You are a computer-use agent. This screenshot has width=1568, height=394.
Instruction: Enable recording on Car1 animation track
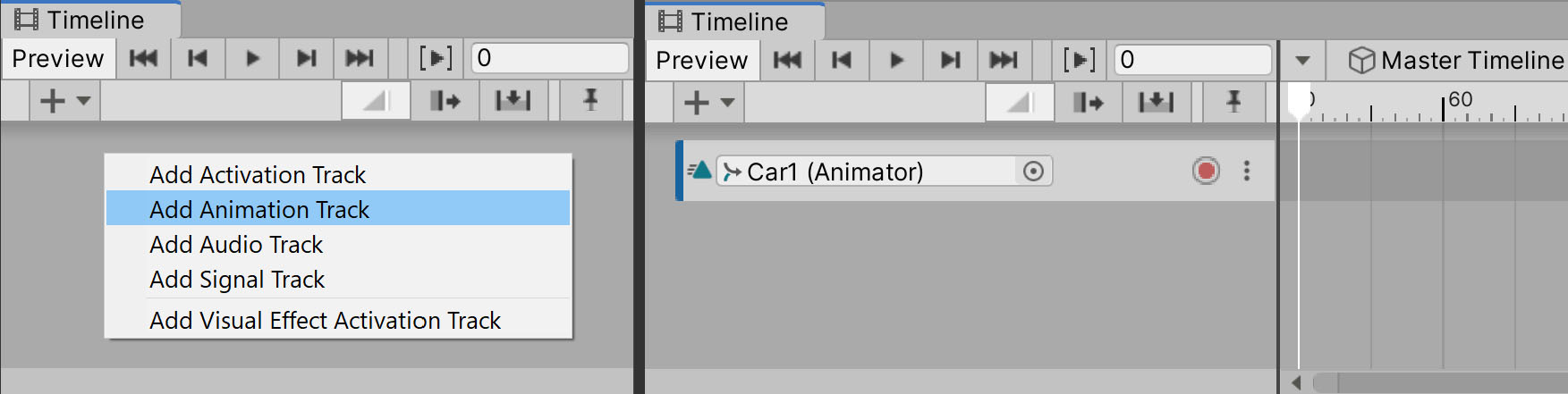tap(1206, 171)
